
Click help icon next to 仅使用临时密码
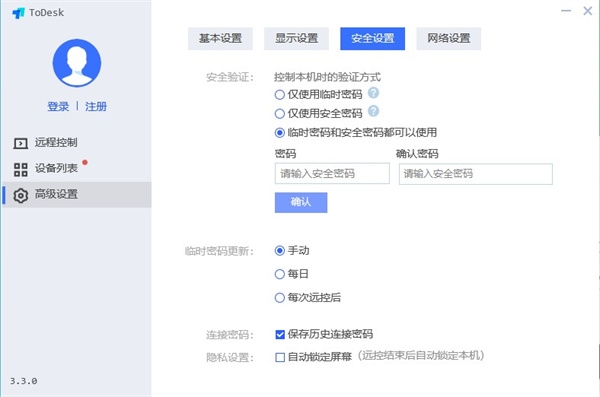[373, 93]
